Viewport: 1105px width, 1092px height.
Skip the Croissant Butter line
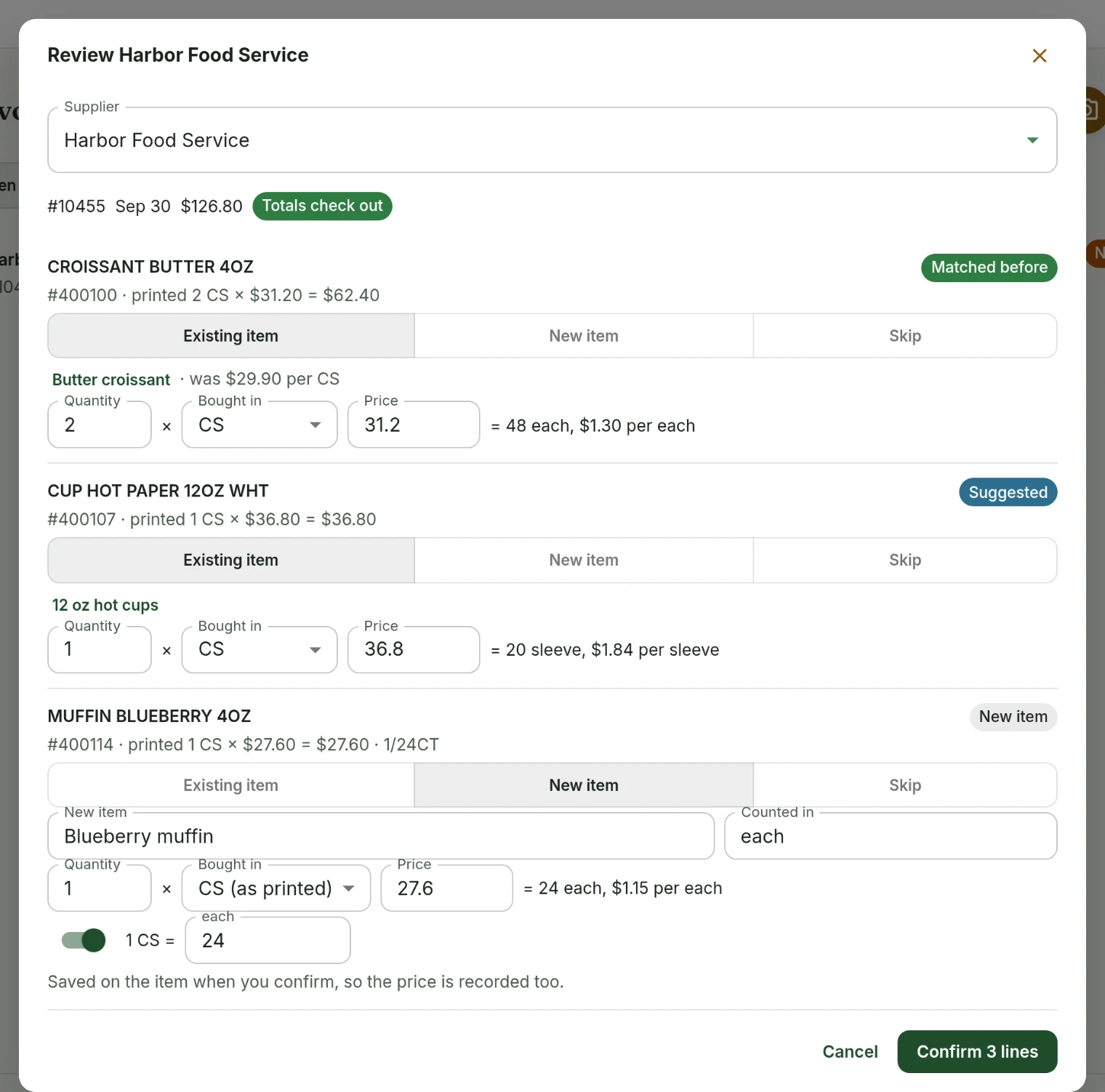[905, 336]
